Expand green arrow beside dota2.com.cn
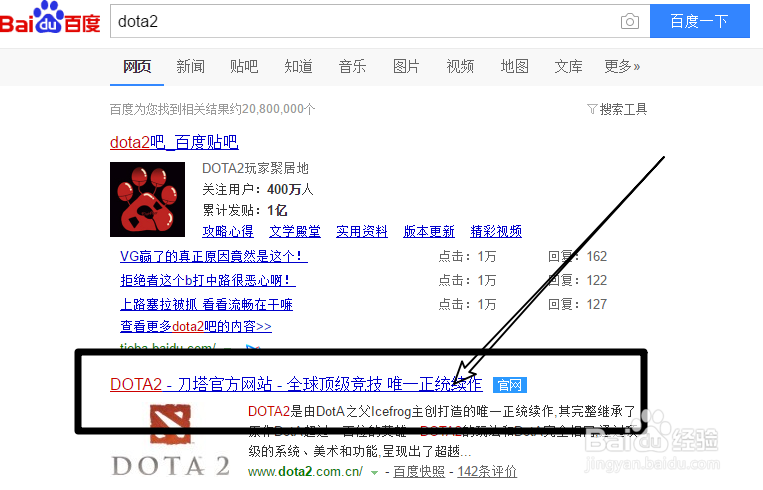The height and width of the screenshot is (490, 763). 374,472
